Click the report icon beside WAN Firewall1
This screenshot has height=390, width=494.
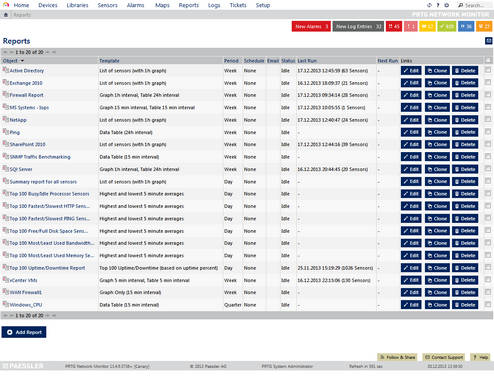[x=6, y=292]
